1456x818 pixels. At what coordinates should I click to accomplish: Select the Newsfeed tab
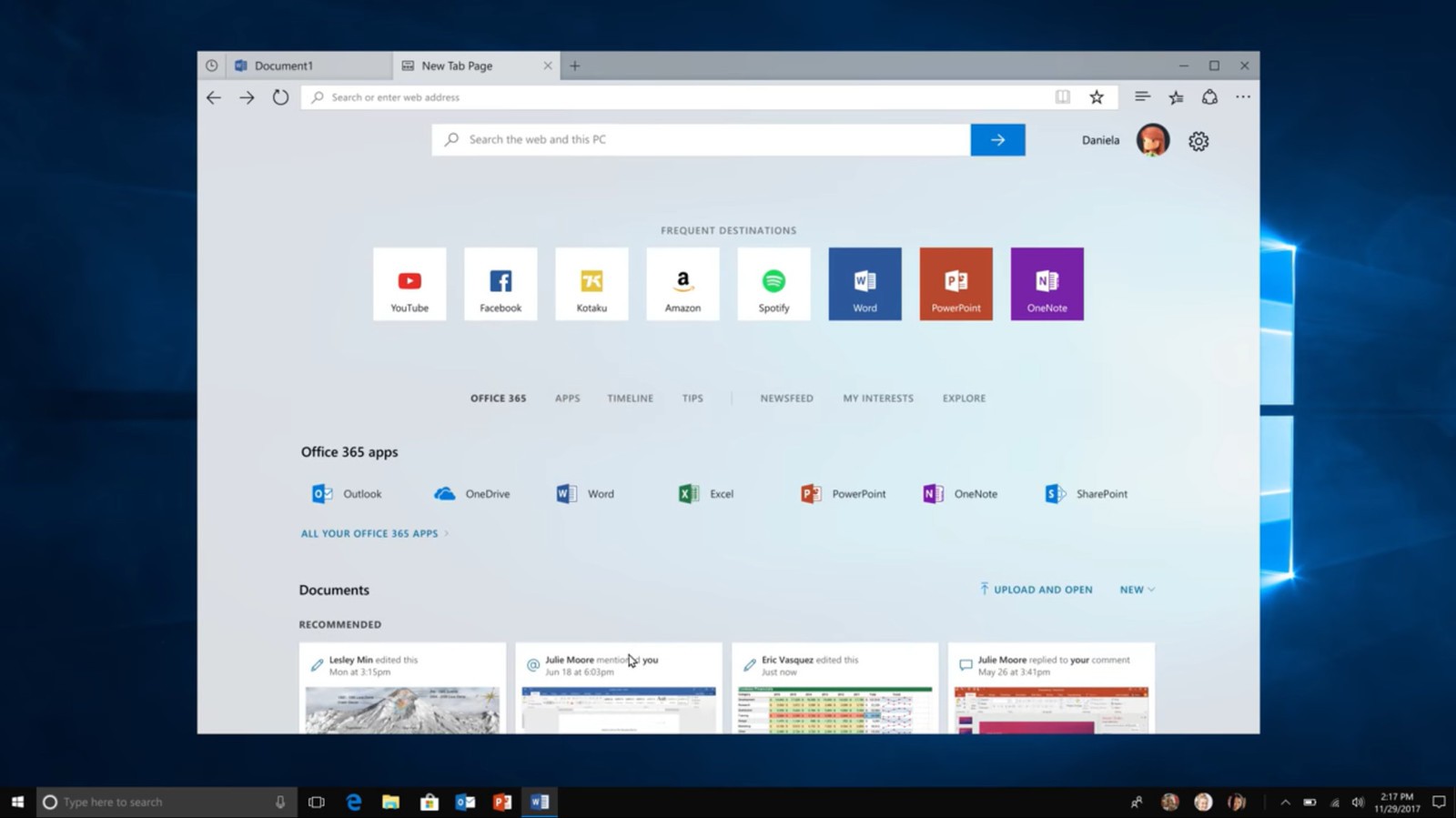786,399
